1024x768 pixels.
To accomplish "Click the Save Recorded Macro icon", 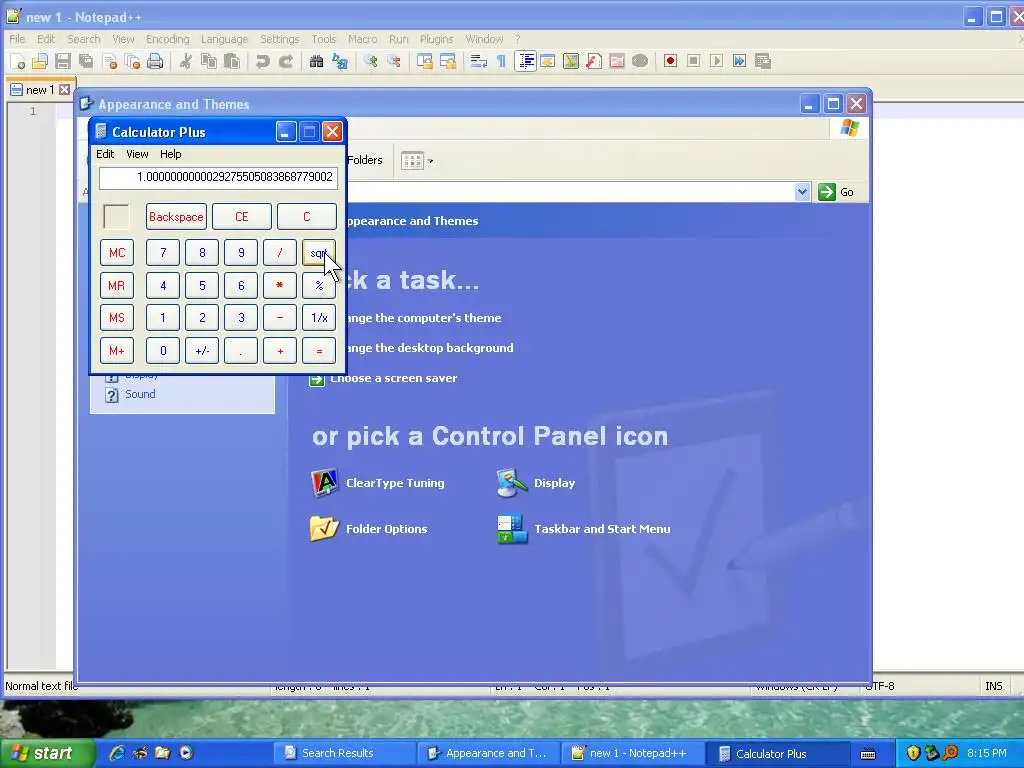I will [763, 61].
